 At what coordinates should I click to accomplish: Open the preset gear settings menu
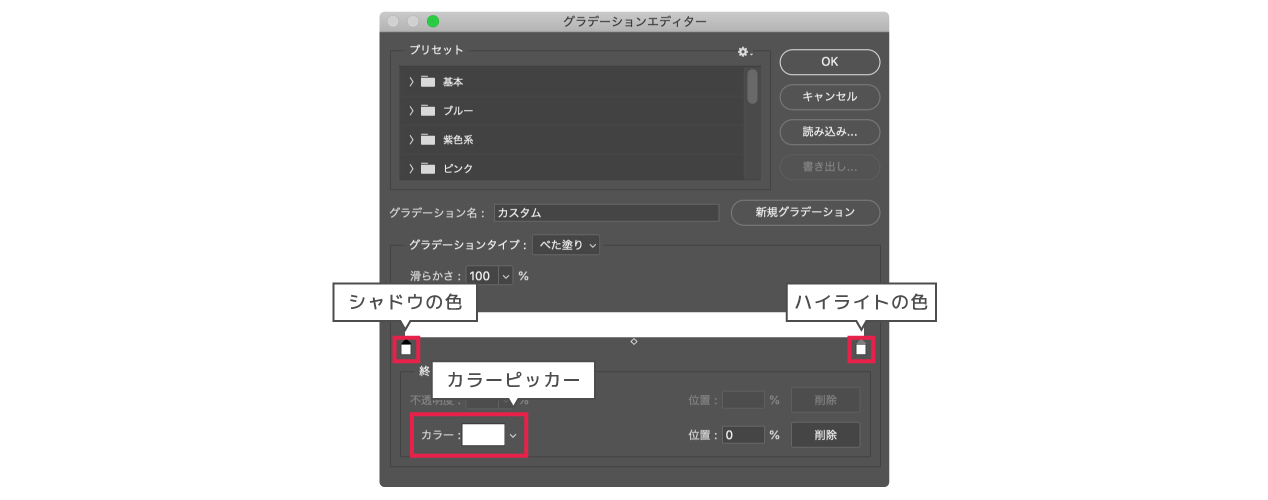pos(743,51)
